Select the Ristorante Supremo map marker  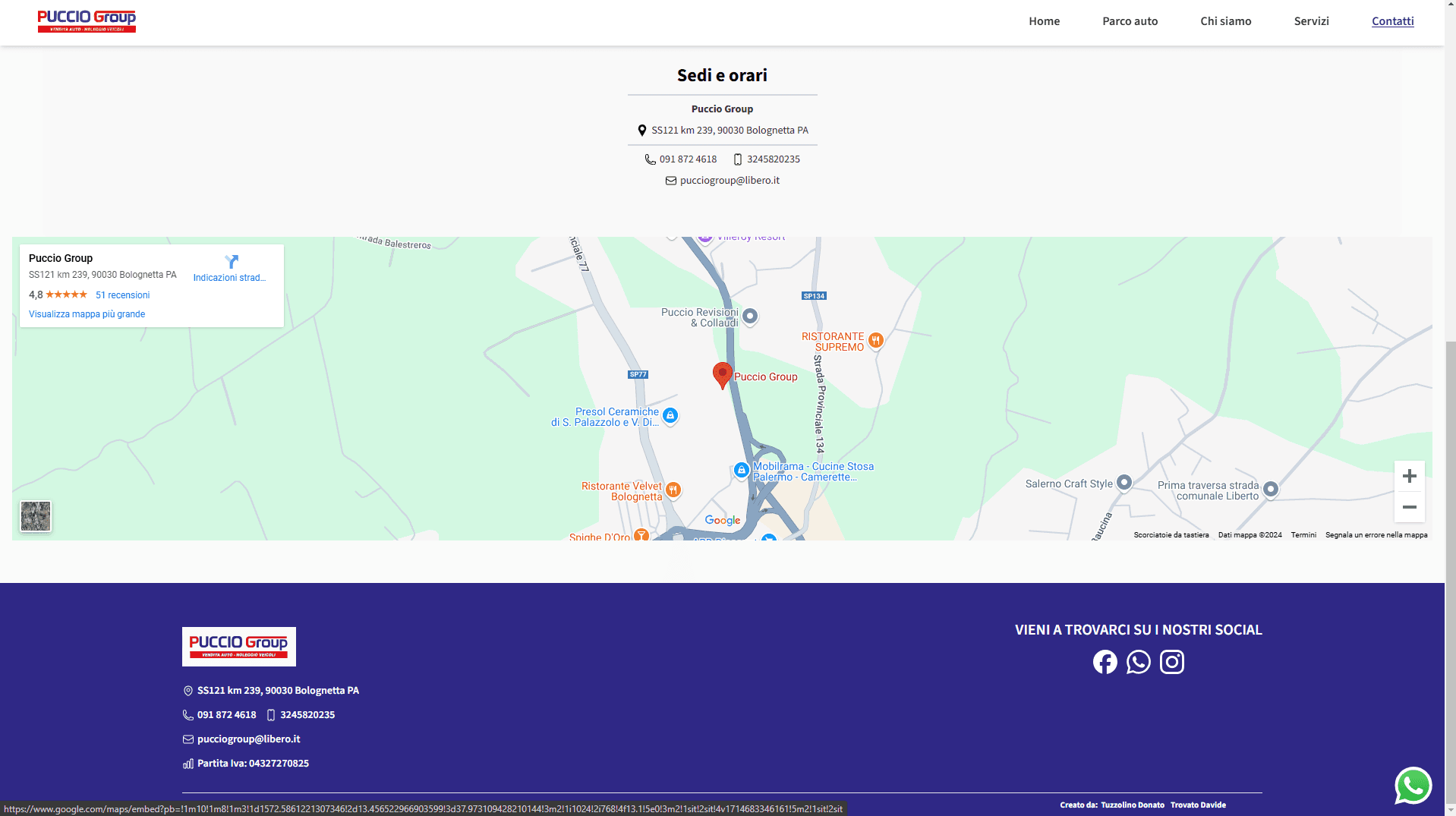(876, 340)
